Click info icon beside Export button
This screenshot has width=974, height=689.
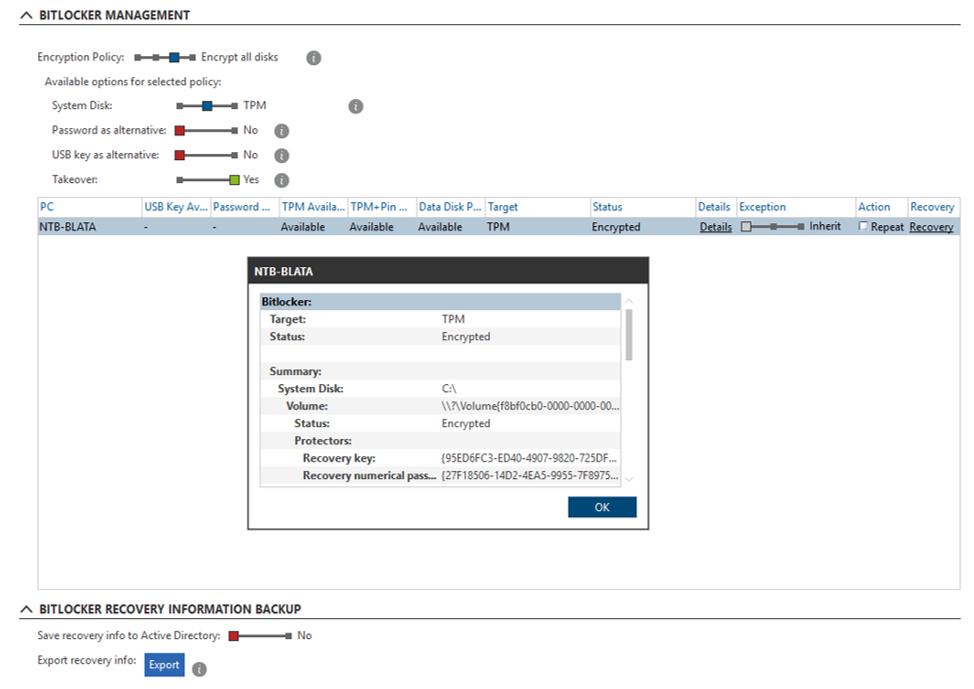pos(199,669)
